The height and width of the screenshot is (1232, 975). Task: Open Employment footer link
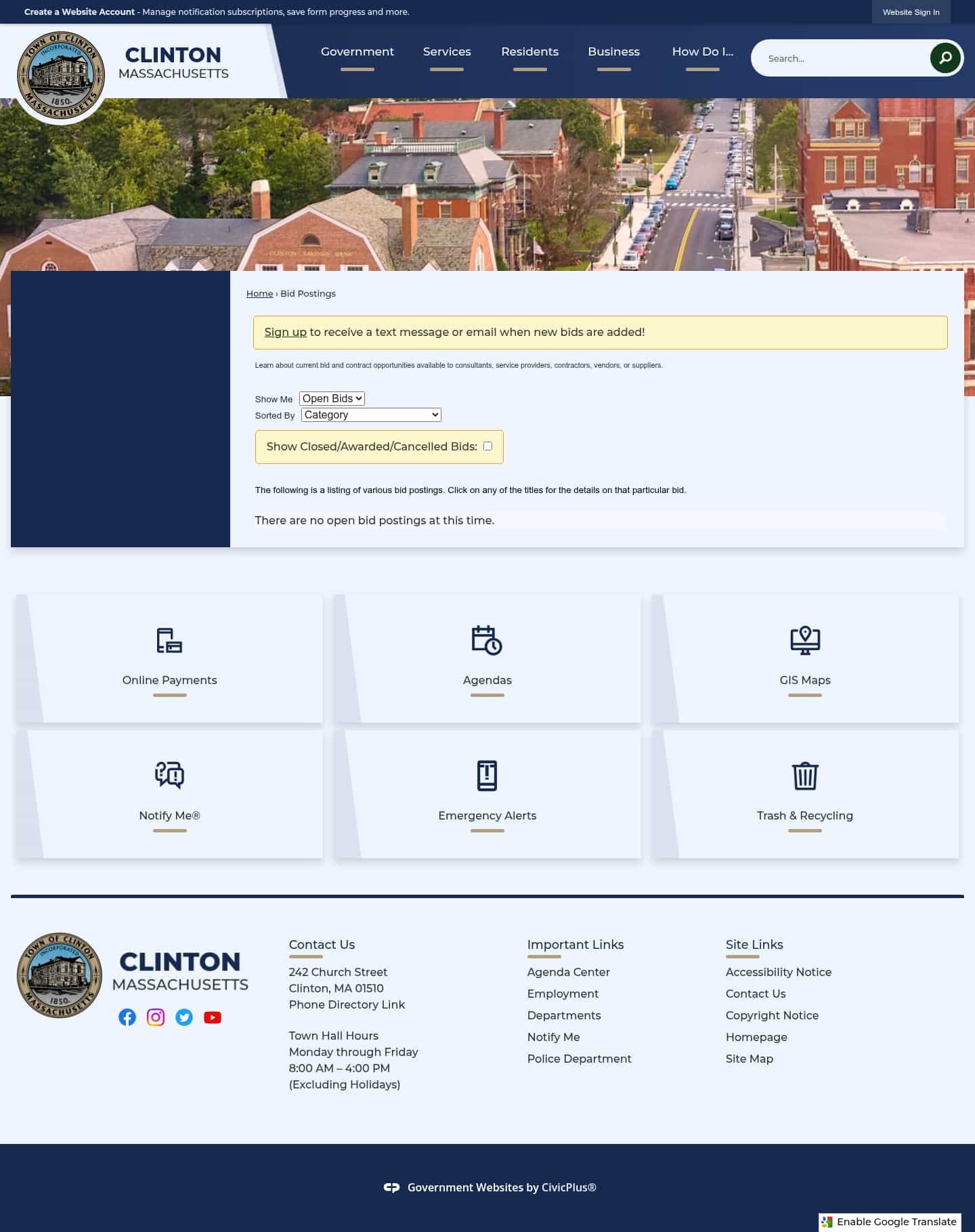pos(563,994)
